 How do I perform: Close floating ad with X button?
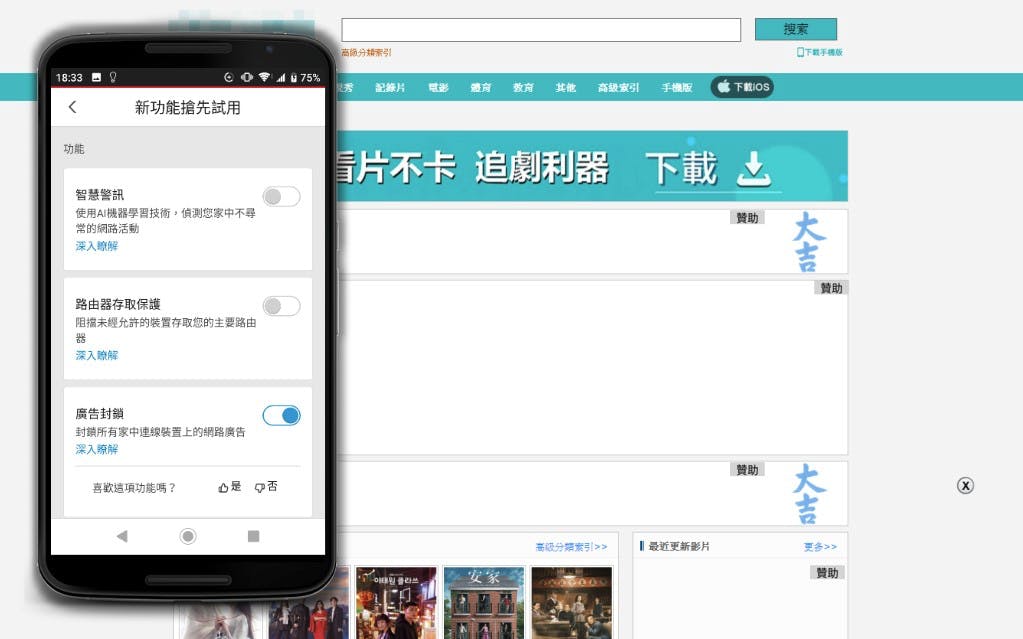point(966,486)
